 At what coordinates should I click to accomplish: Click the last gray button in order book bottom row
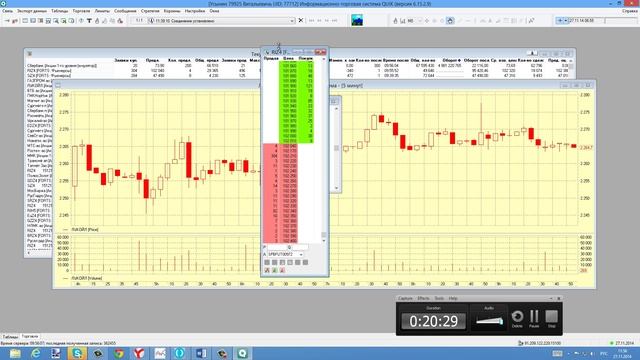[x=305, y=262]
